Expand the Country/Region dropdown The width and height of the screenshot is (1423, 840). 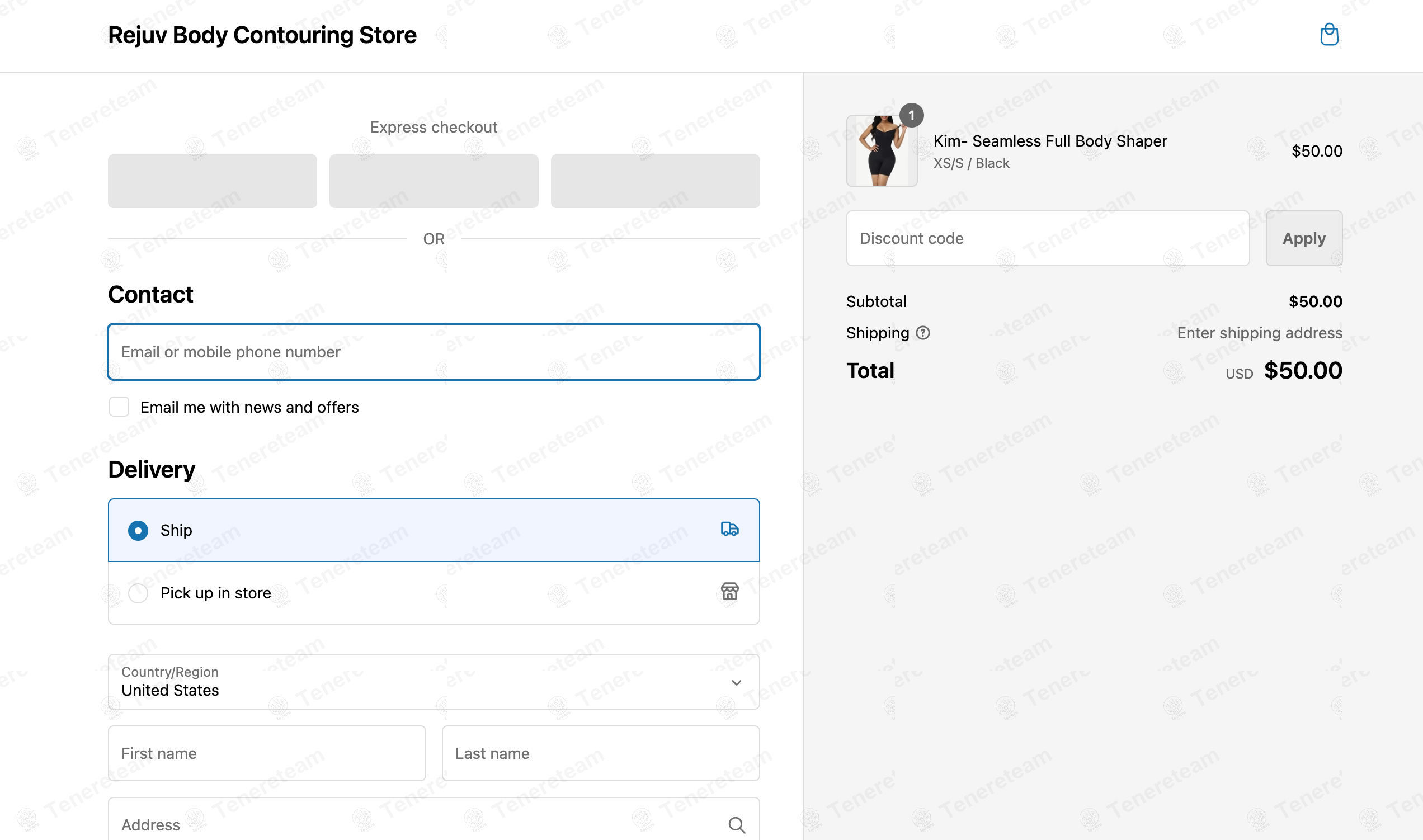(x=434, y=682)
